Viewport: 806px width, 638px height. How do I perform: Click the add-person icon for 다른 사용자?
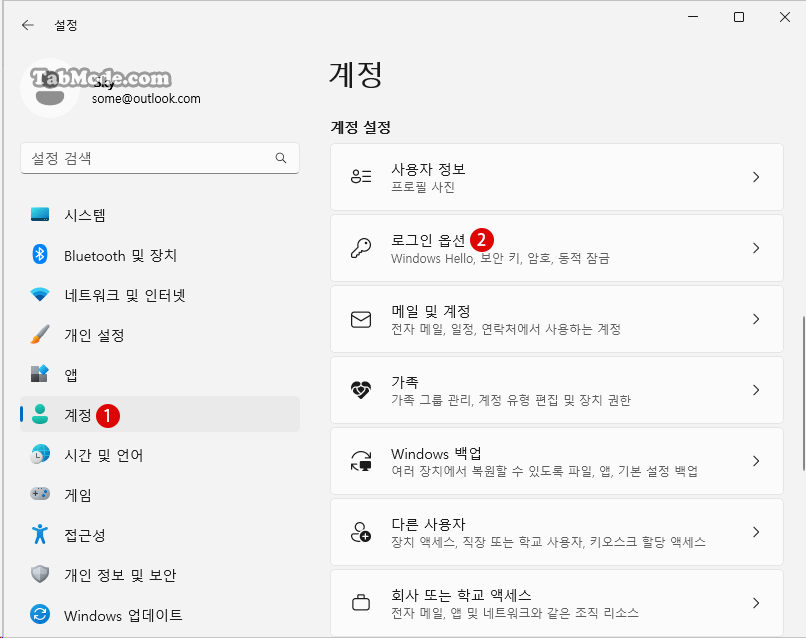click(x=361, y=532)
